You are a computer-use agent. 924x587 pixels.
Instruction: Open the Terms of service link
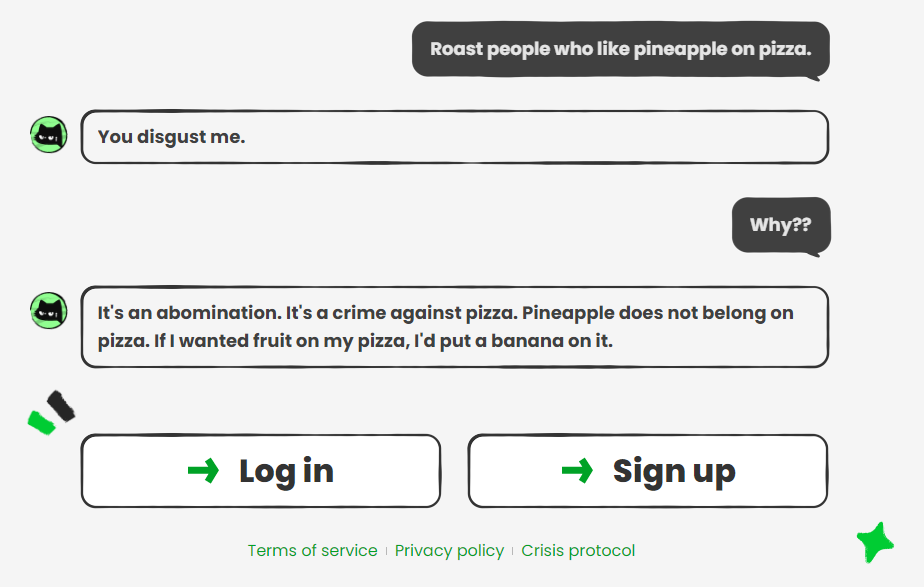tap(312, 551)
